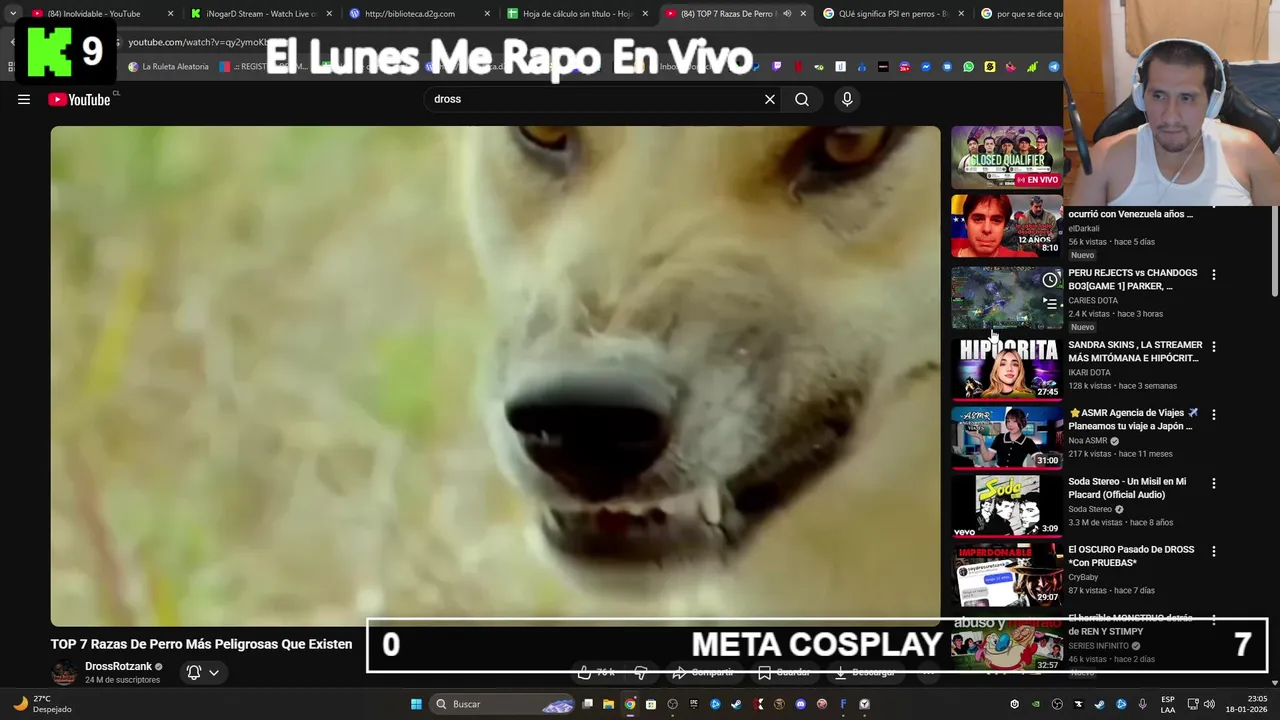This screenshot has width=1280, height=720.
Task: Visit the IKARI DOTA channel
Action: (1089, 372)
